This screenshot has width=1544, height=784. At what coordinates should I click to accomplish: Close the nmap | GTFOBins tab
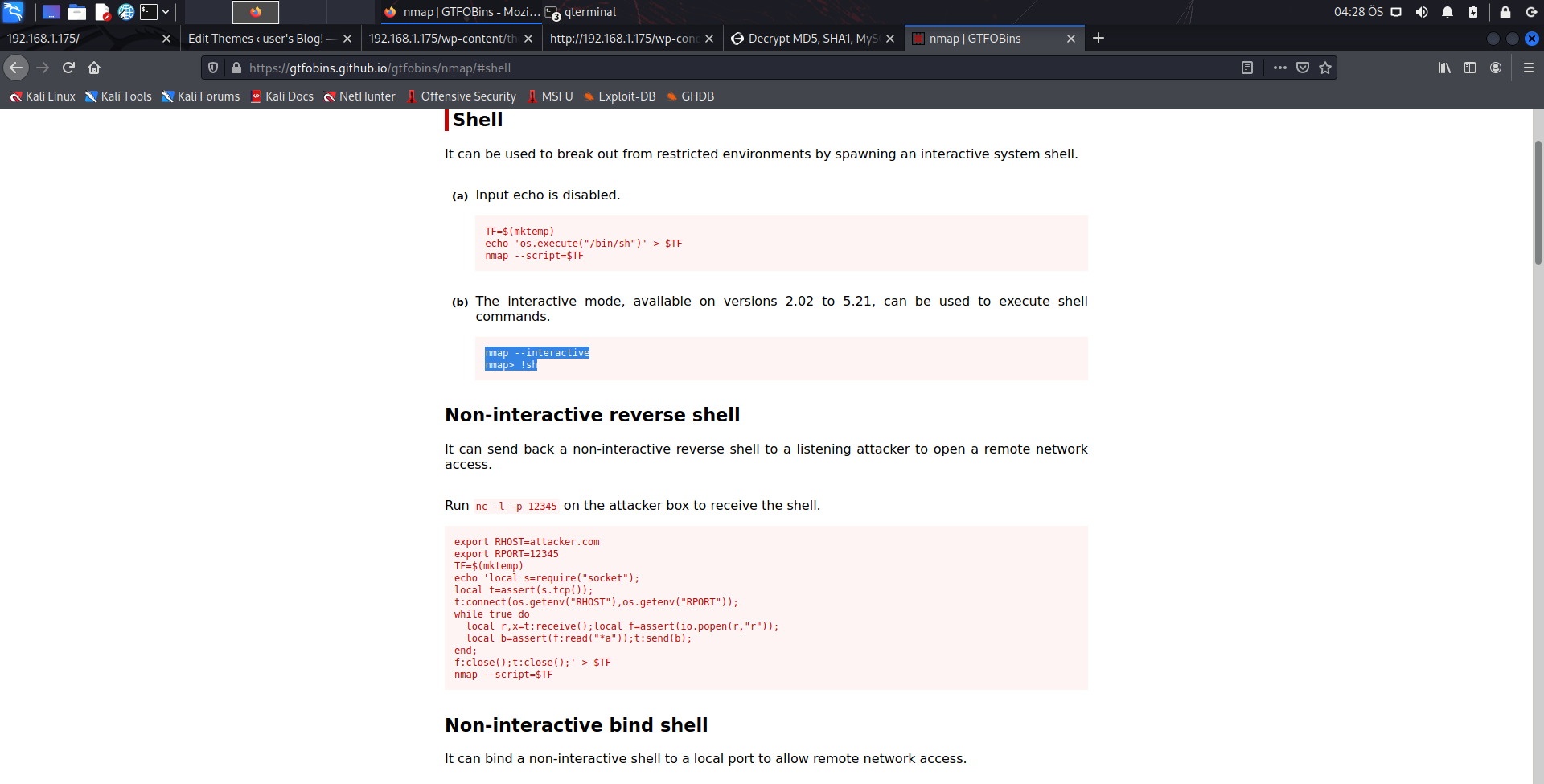pos(1071,39)
